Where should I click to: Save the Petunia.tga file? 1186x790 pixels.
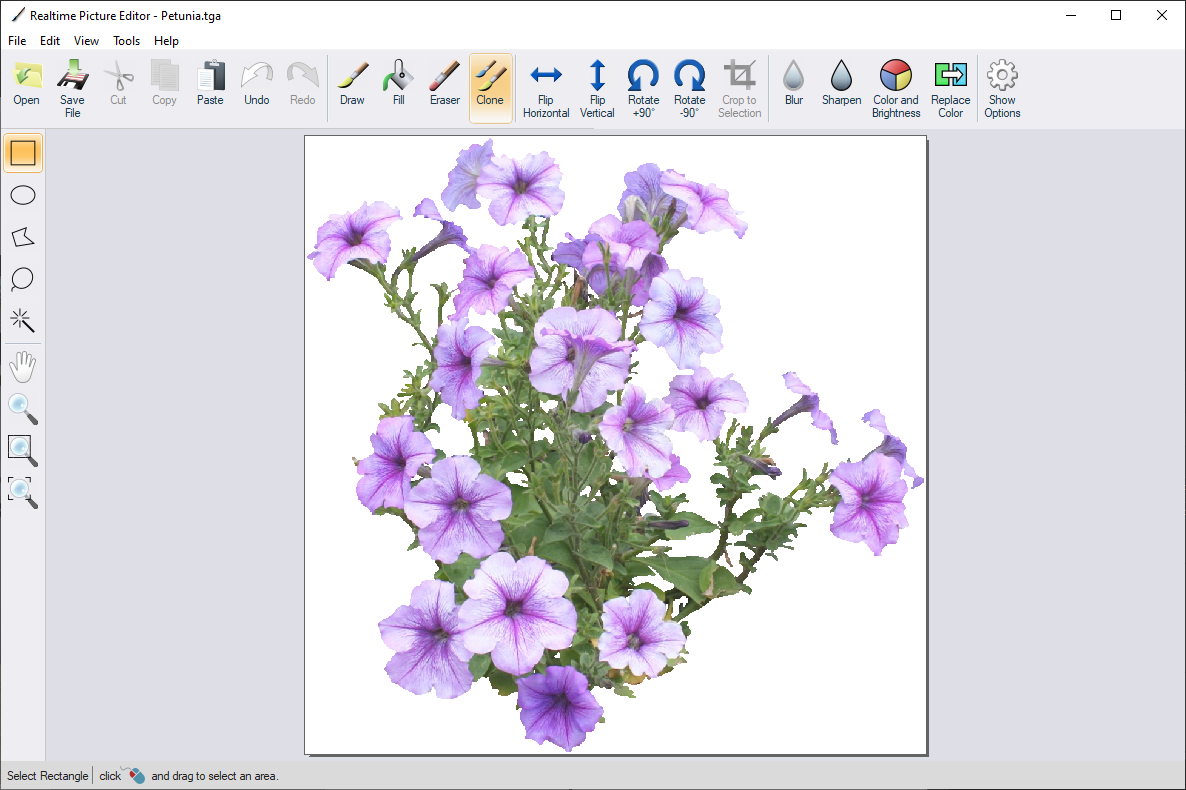click(72, 85)
